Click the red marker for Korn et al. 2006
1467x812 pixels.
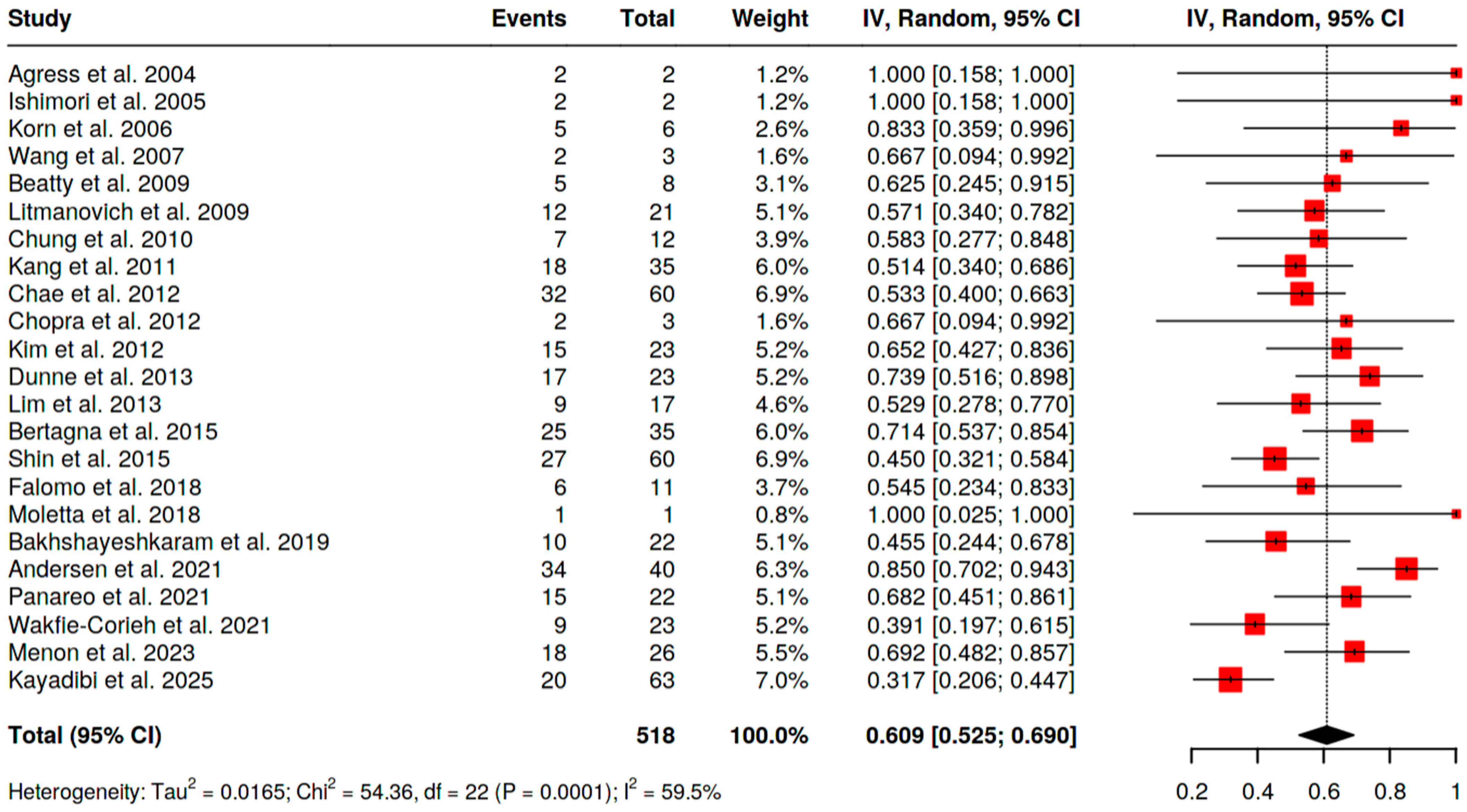click(x=1401, y=128)
